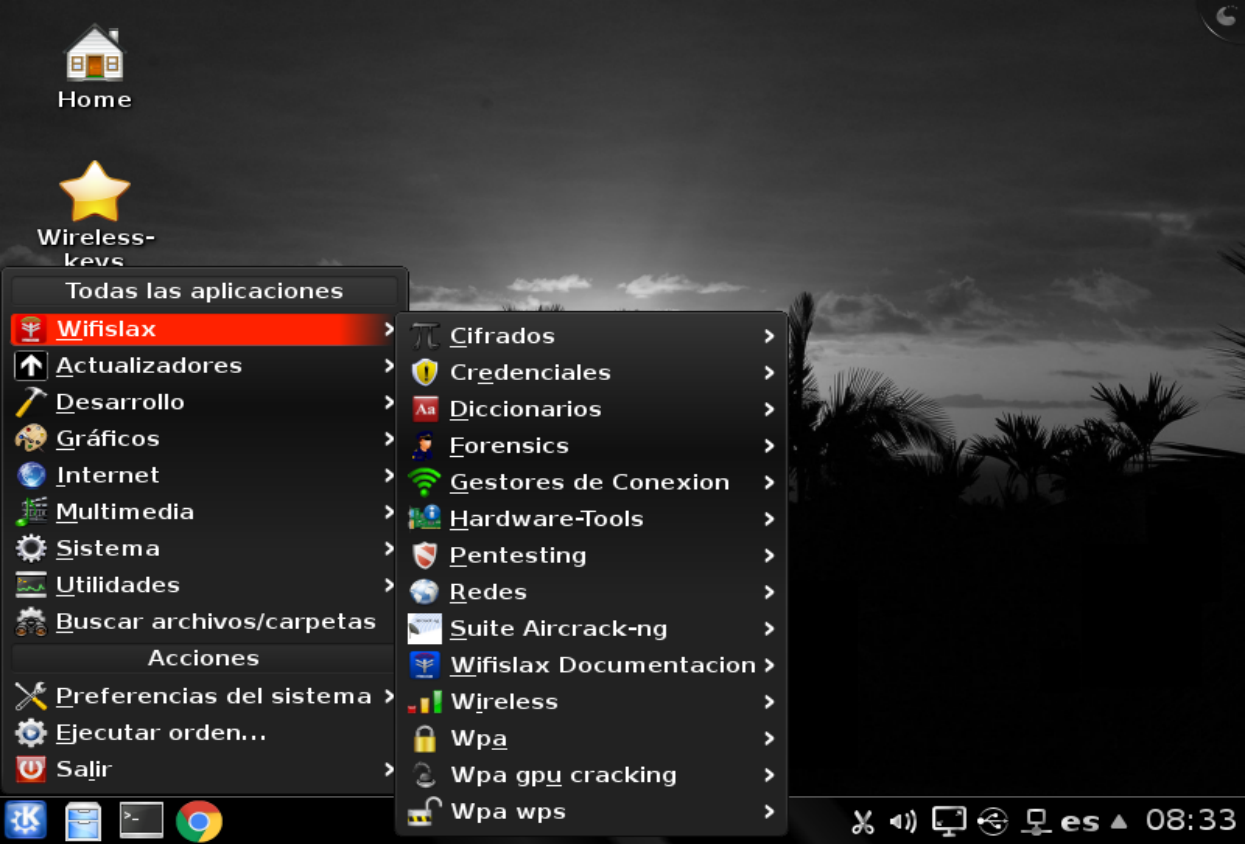Click the Internet globe icon
The image size is (1245, 844).
click(x=31, y=475)
